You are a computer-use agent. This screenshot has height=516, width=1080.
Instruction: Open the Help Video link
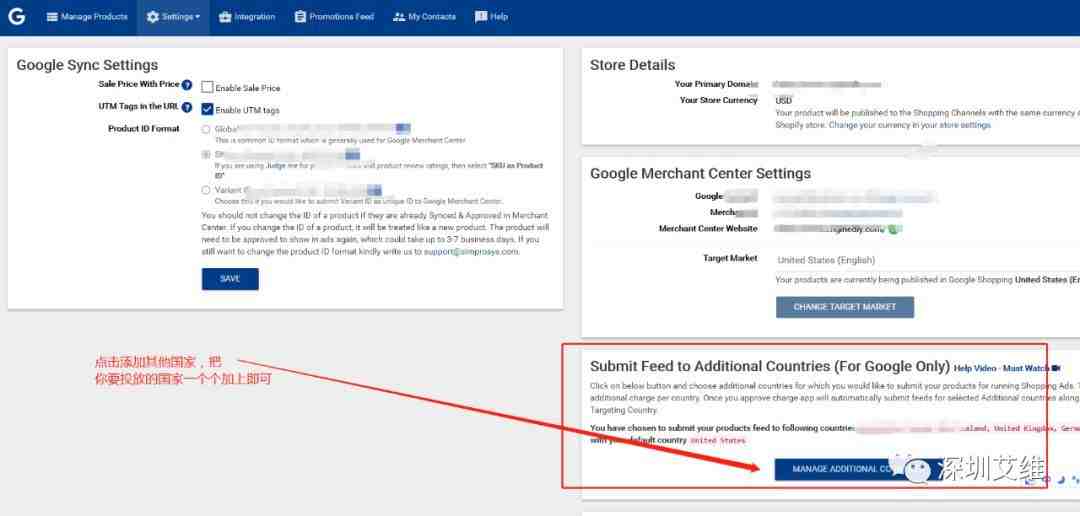[976, 368]
